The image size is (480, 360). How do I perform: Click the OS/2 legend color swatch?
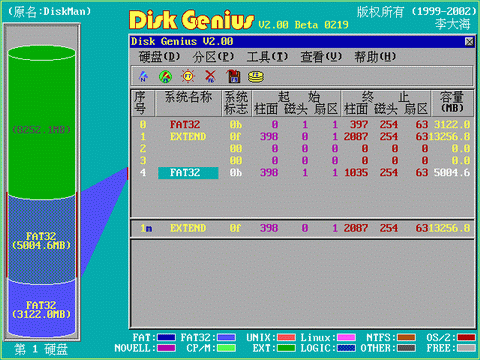tap(466, 338)
